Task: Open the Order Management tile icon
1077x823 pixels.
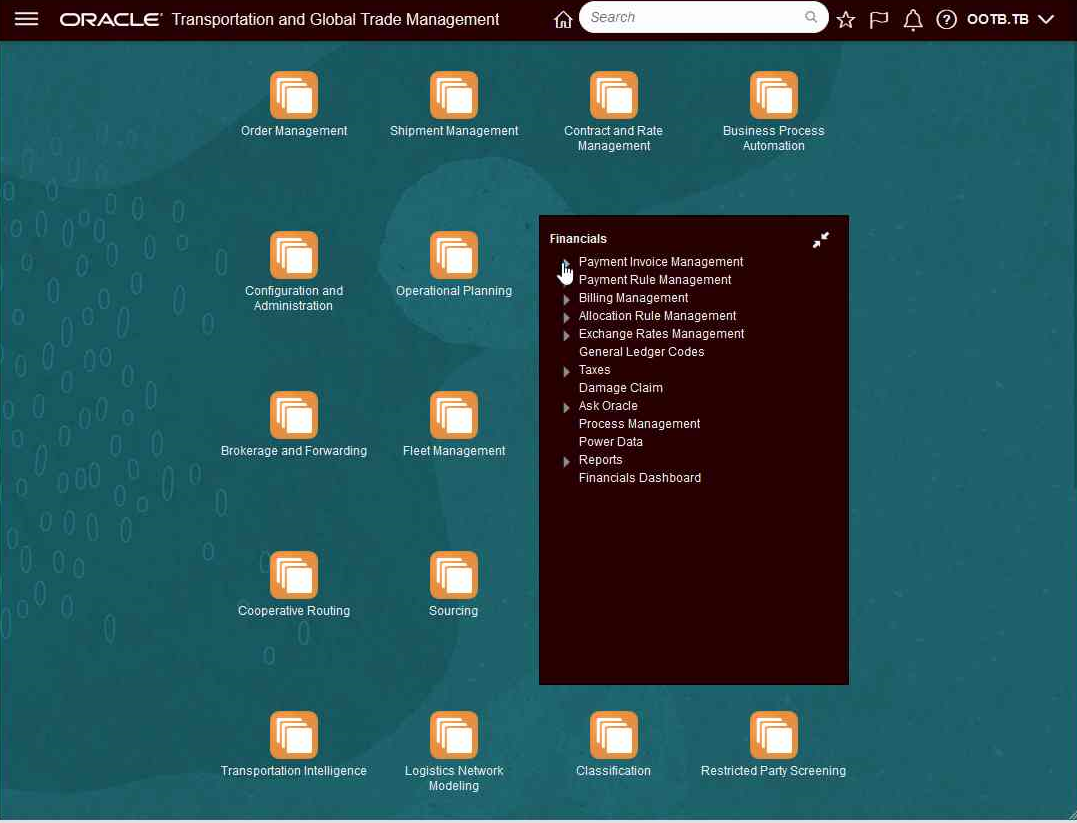Action: pyautogui.click(x=294, y=95)
